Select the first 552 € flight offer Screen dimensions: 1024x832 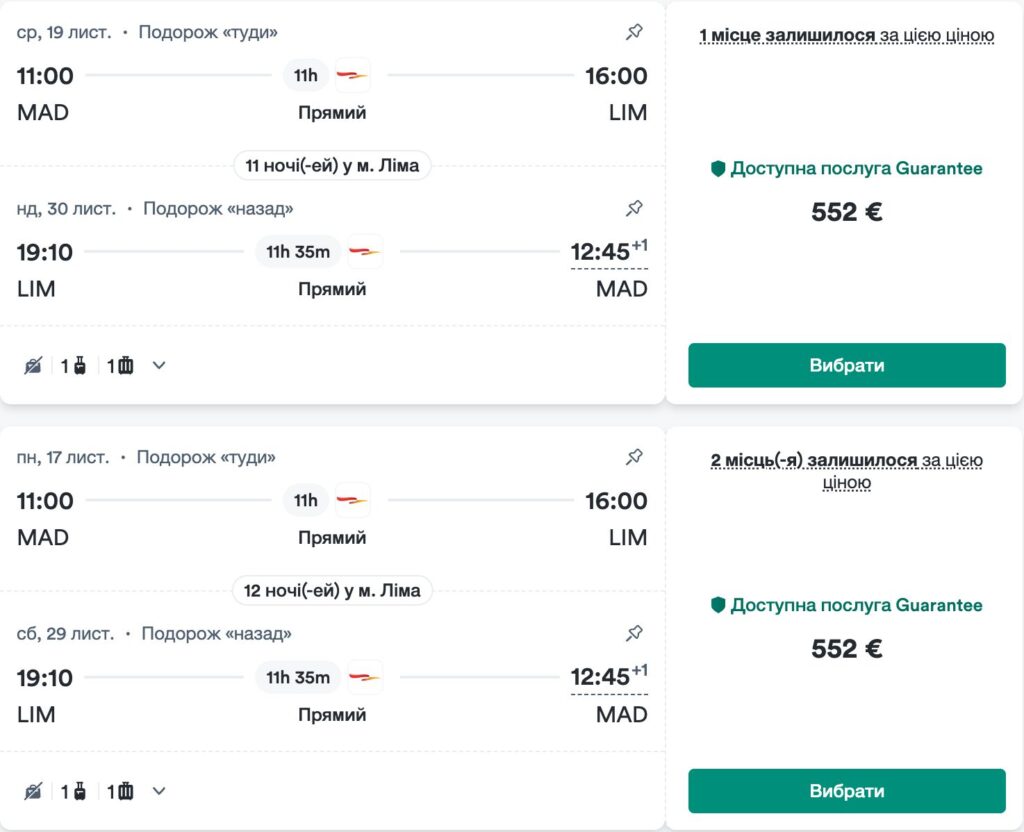(x=846, y=365)
